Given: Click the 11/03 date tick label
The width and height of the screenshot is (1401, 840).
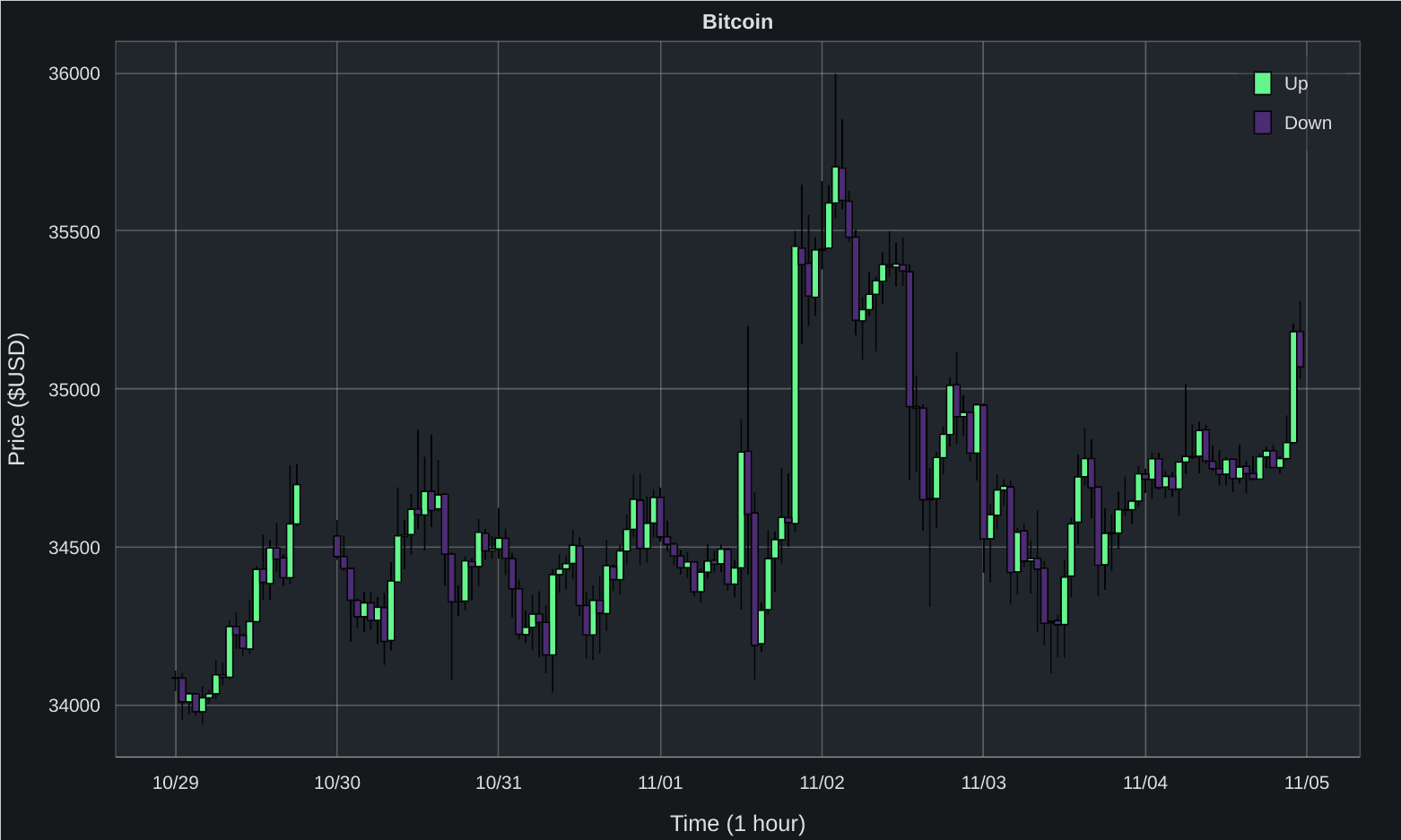Looking at the screenshot, I should tap(983, 783).
